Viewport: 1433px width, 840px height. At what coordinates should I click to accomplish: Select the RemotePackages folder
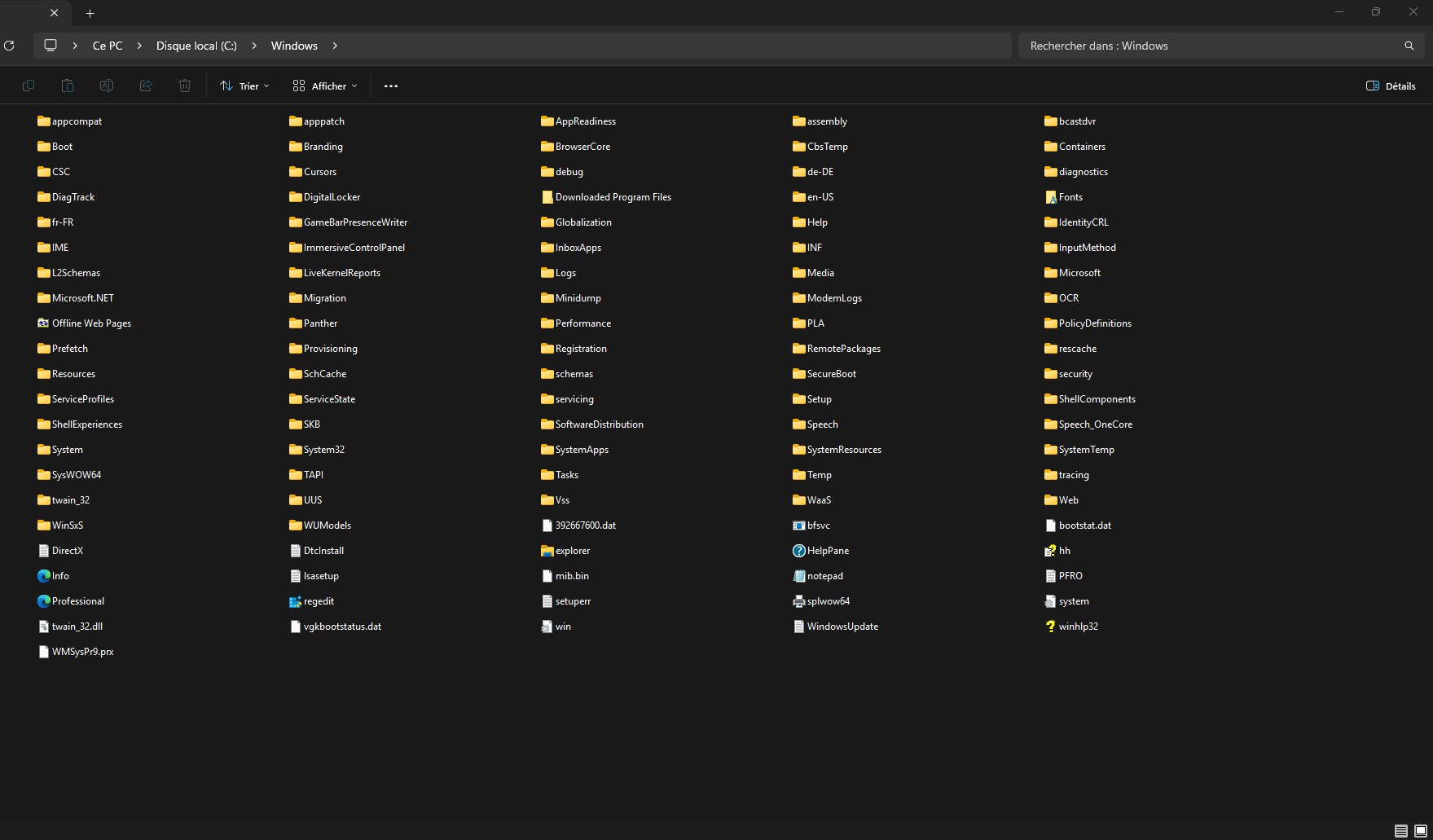coord(837,349)
